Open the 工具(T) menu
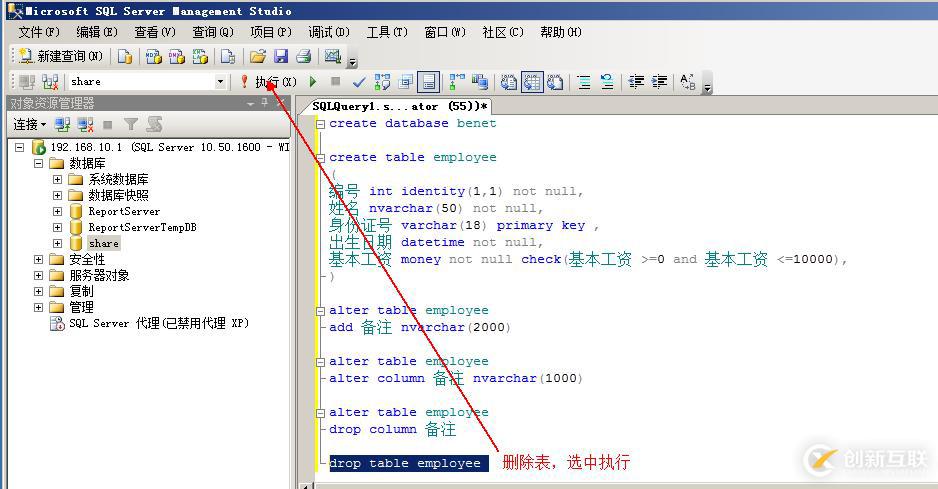Viewport: 938px width, 489px height. (387, 32)
